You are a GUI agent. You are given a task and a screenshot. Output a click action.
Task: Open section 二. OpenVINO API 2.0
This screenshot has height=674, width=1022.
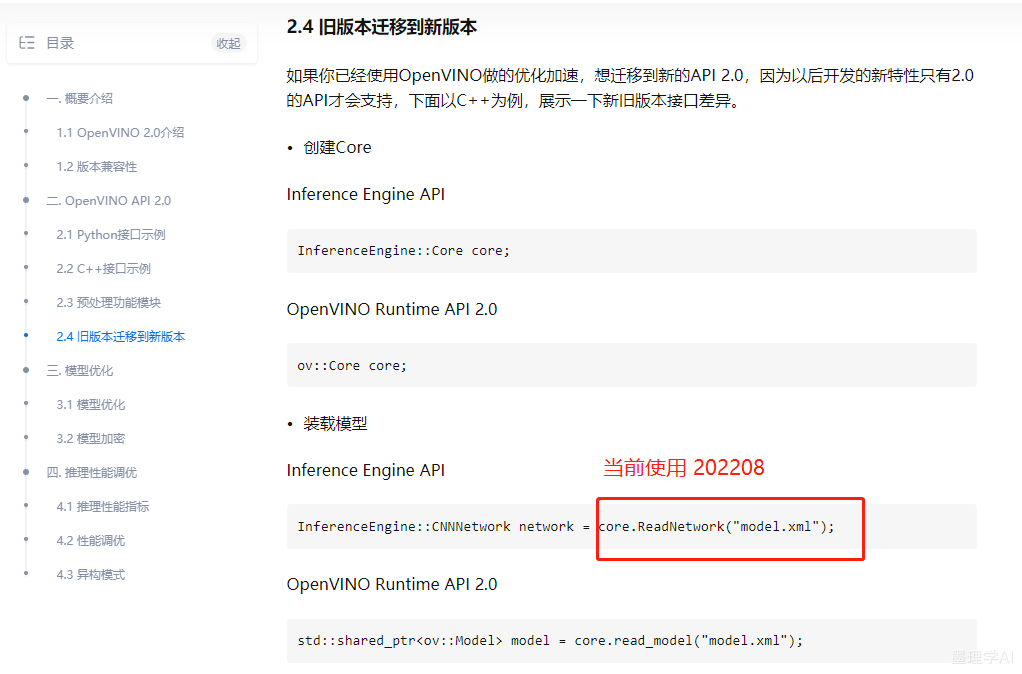(109, 200)
